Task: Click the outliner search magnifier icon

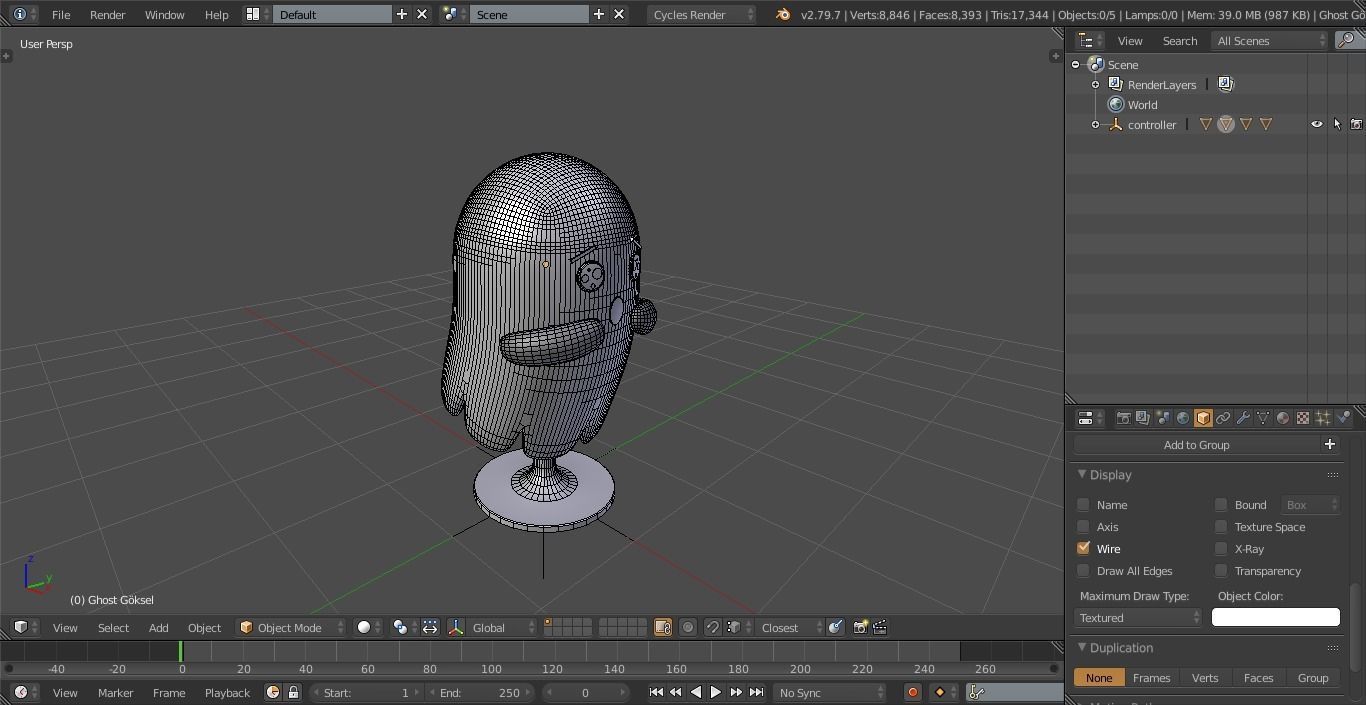Action: (x=1348, y=41)
